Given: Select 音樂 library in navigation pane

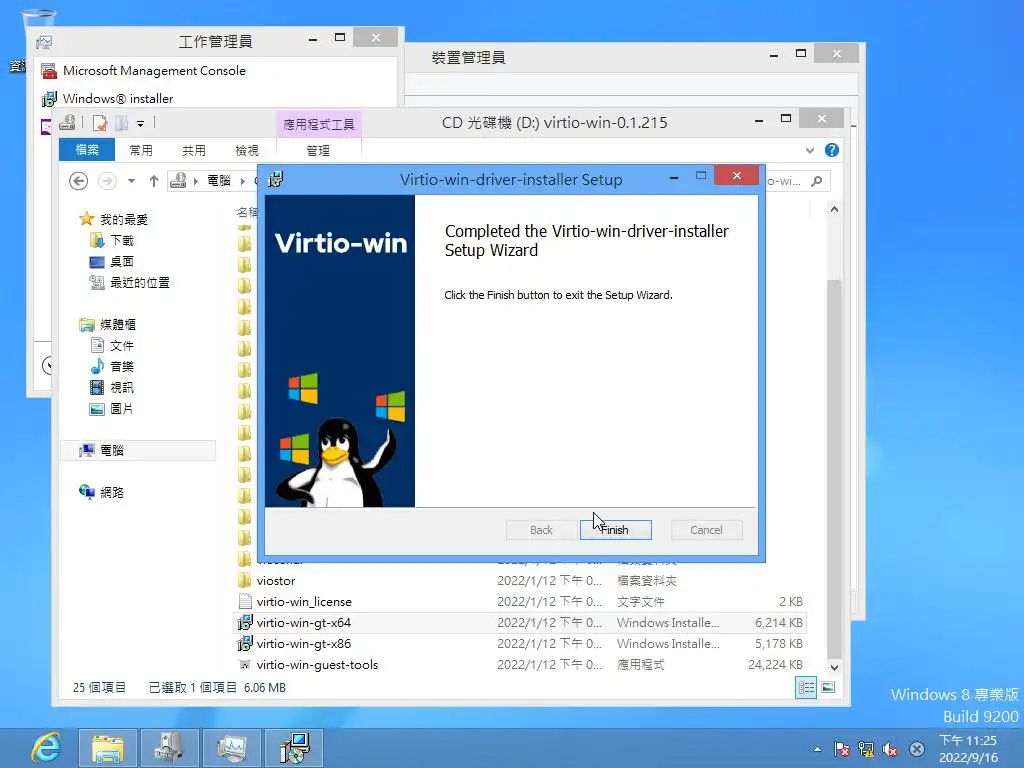Looking at the screenshot, I should click(x=121, y=366).
